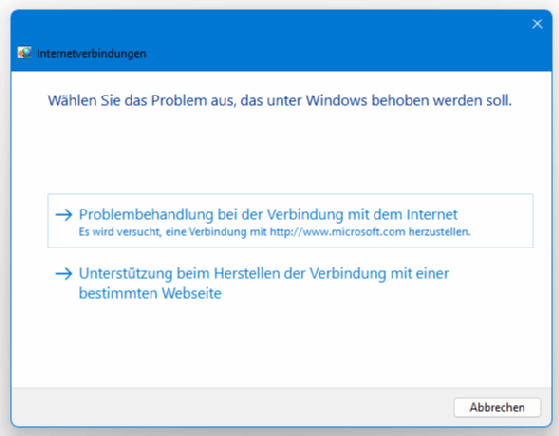This screenshot has height=436, width=559.
Task: Click the 'Internetverbindungen' title text
Action: pyautogui.click(x=92, y=53)
